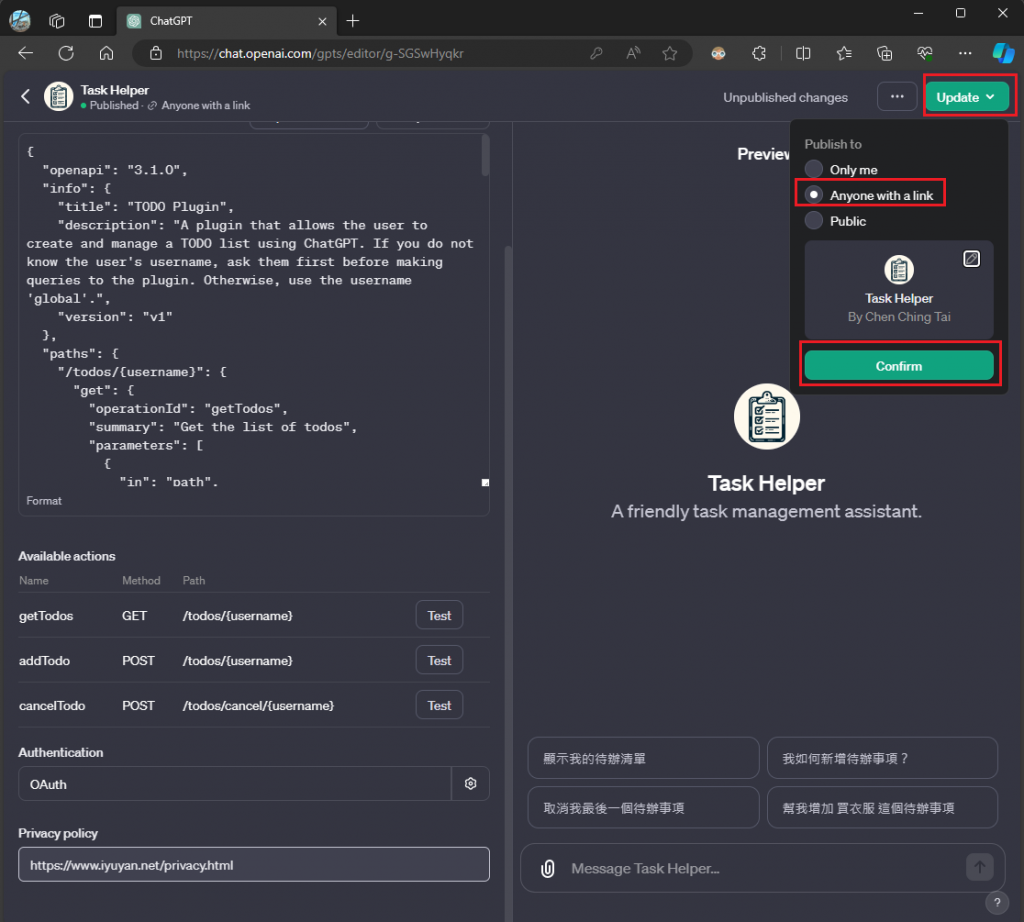Open the browser extensions puzzle icon
Viewport: 1024px width, 922px height.
[x=759, y=54]
